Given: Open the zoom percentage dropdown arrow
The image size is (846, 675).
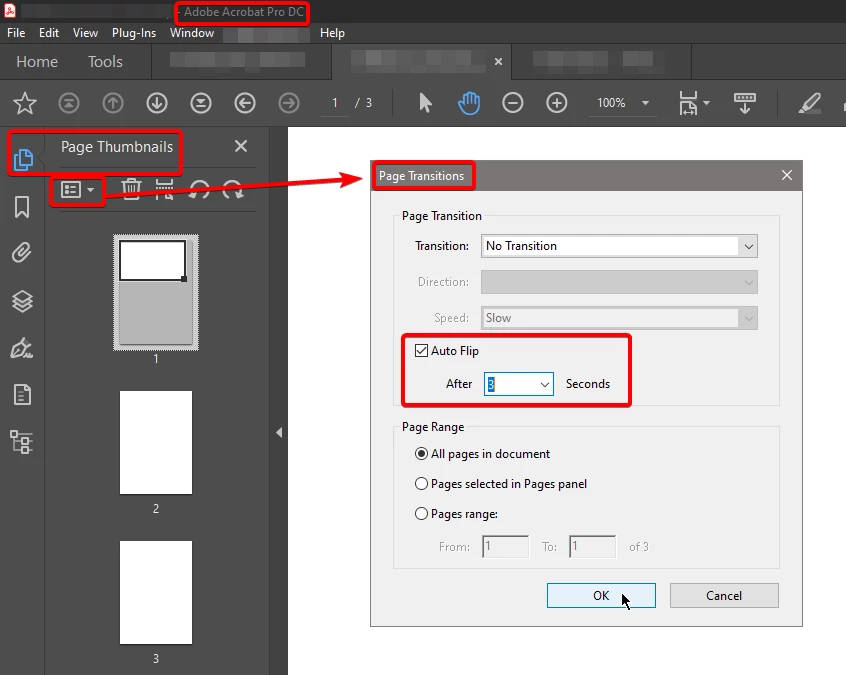Looking at the screenshot, I should click(x=645, y=103).
